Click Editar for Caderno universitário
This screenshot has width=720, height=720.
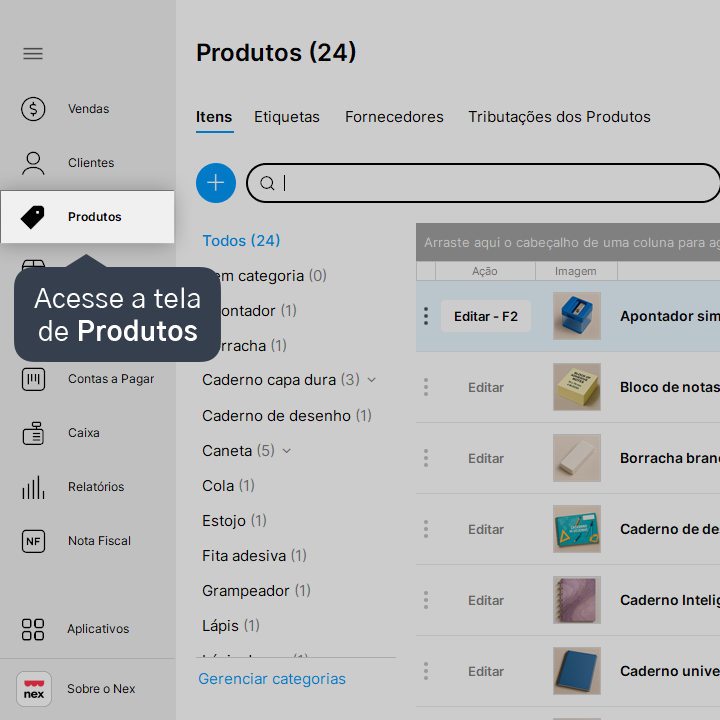(x=486, y=671)
